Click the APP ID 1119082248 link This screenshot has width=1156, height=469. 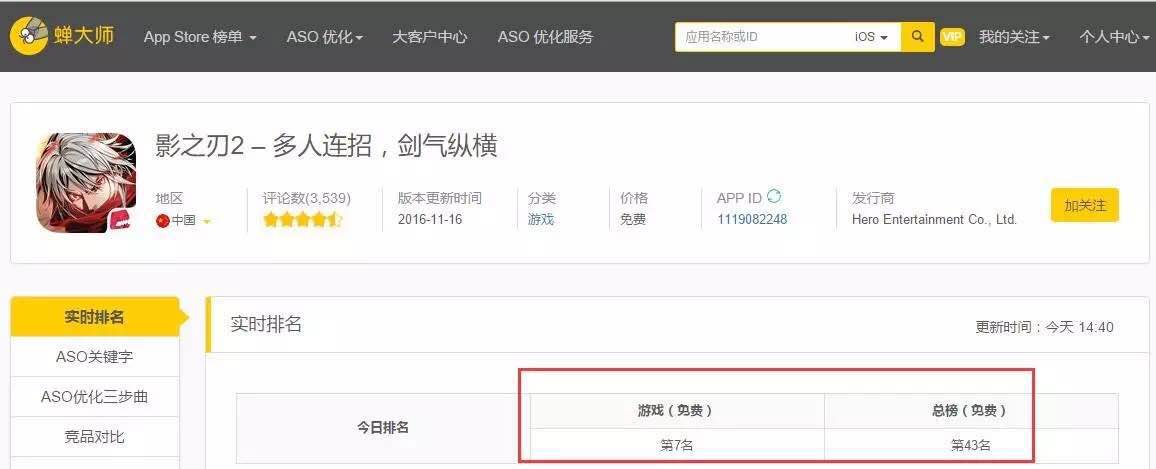(752, 220)
